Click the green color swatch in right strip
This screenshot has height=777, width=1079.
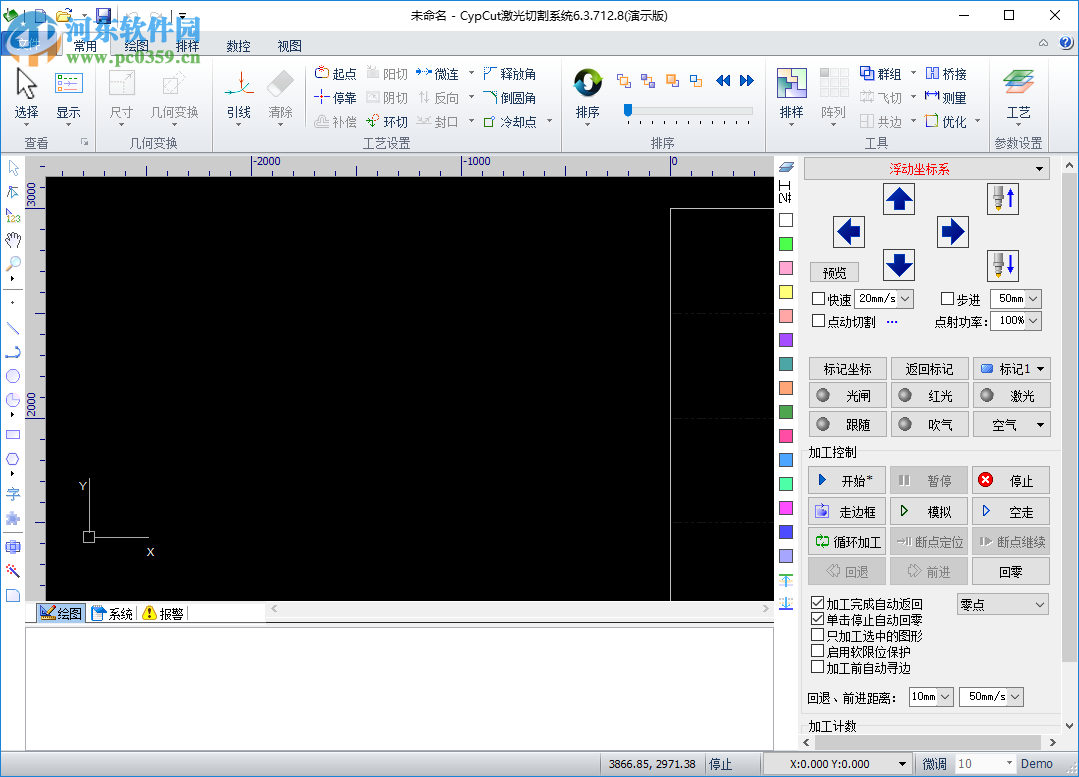coord(784,244)
